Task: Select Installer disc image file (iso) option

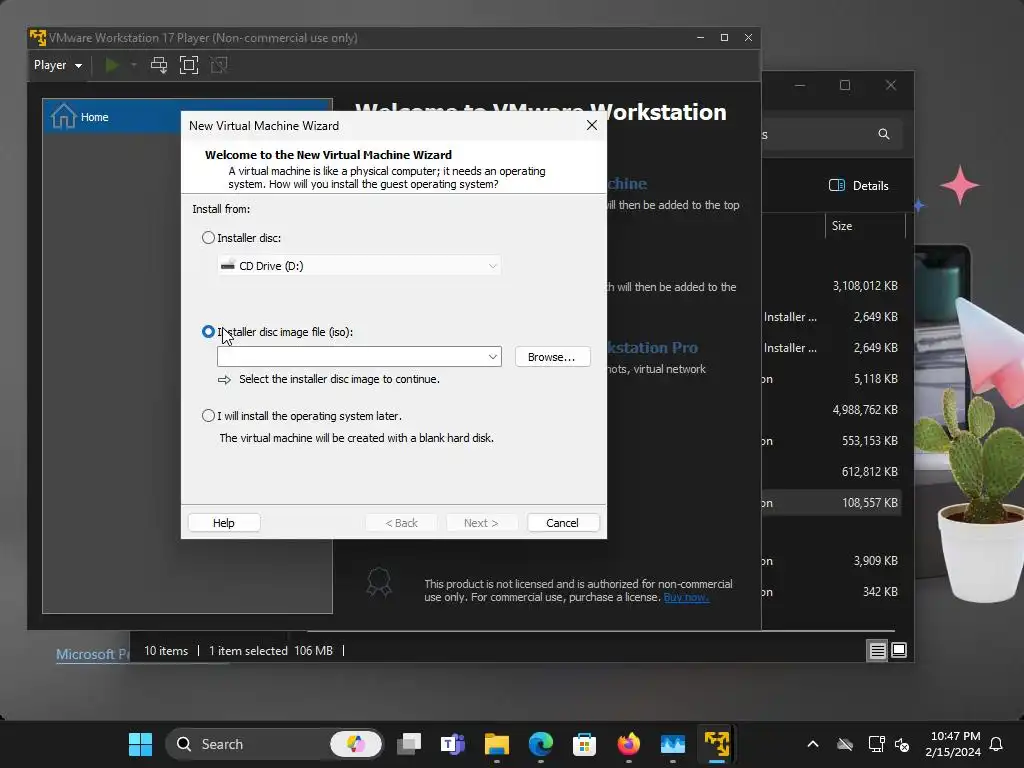Action: 208,332
